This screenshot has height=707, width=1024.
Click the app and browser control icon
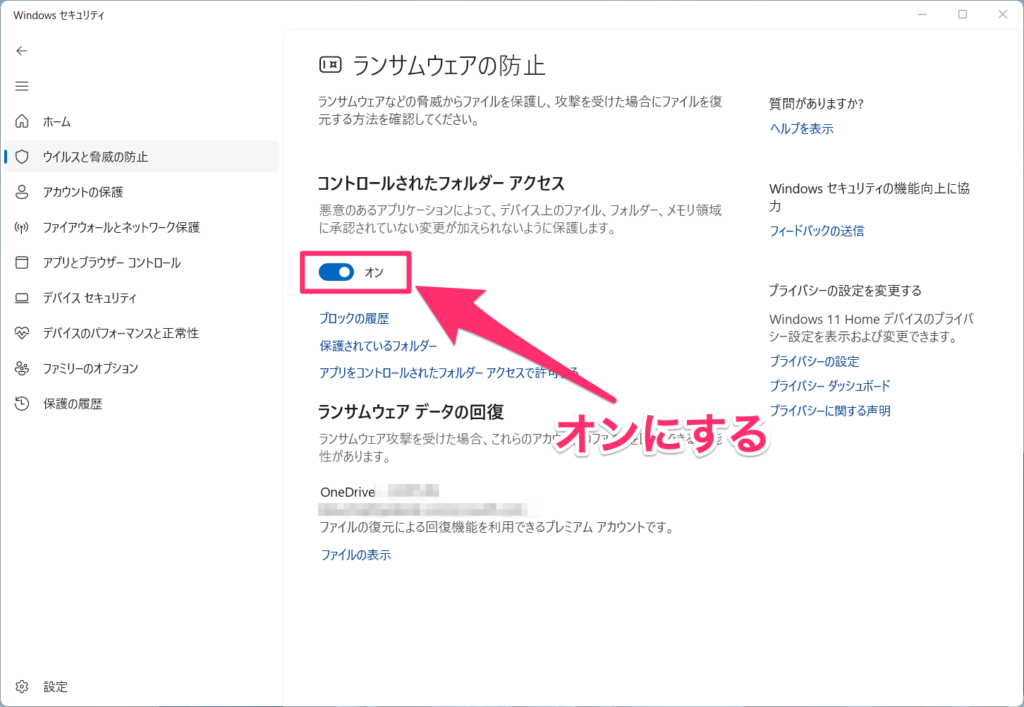[x=22, y=263]
